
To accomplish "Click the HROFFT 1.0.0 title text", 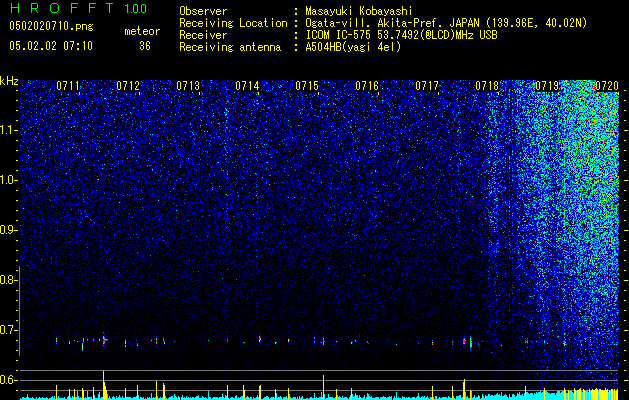I will pyautogui.click(x=78, y=8).
